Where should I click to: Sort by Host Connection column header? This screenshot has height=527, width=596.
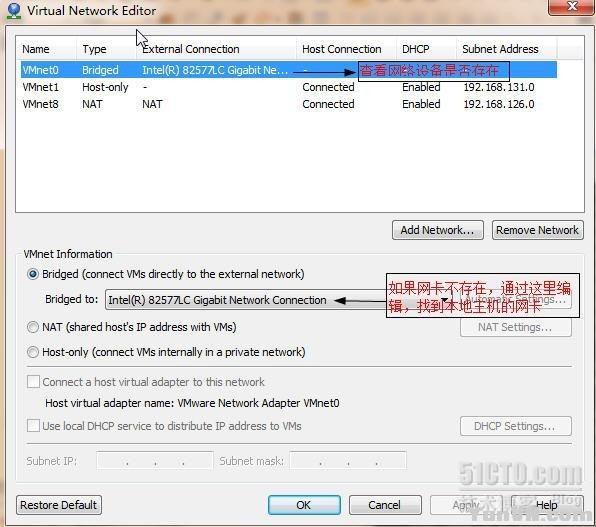[x=346, y=49]
